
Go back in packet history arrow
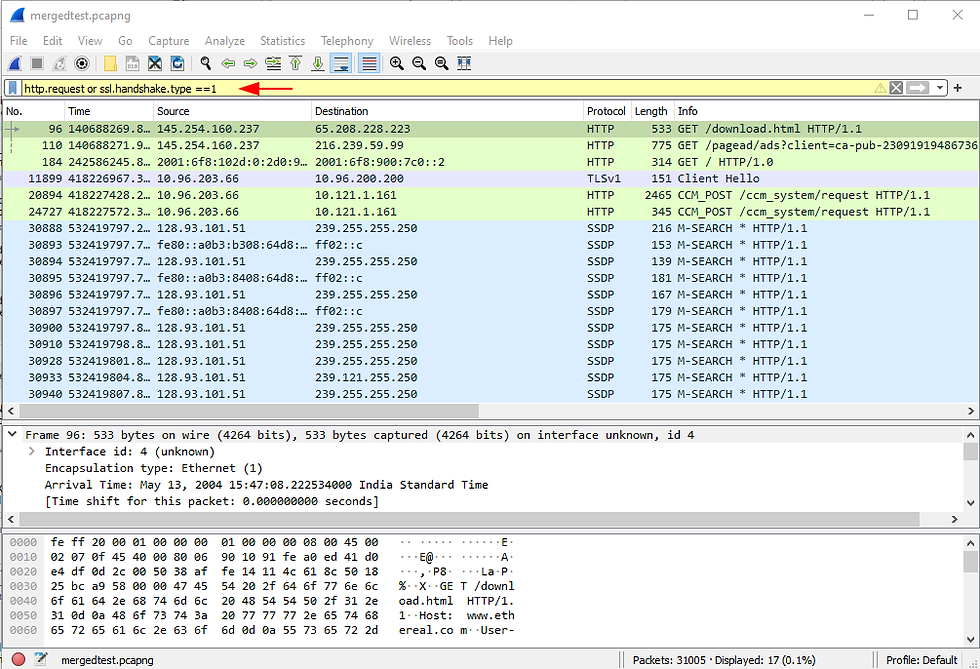pos(228,63)
